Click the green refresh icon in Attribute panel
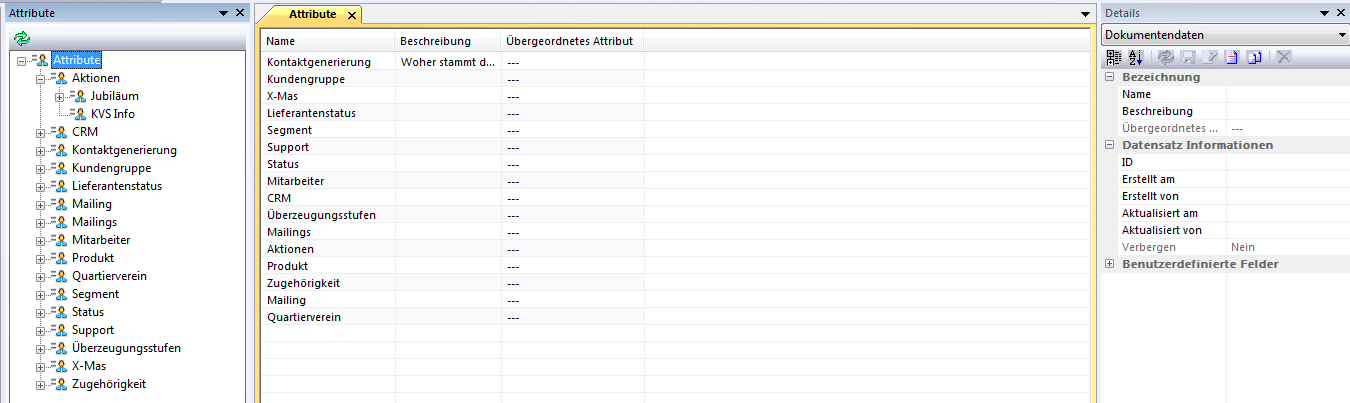1350x403 pixels. pos(21,38)
